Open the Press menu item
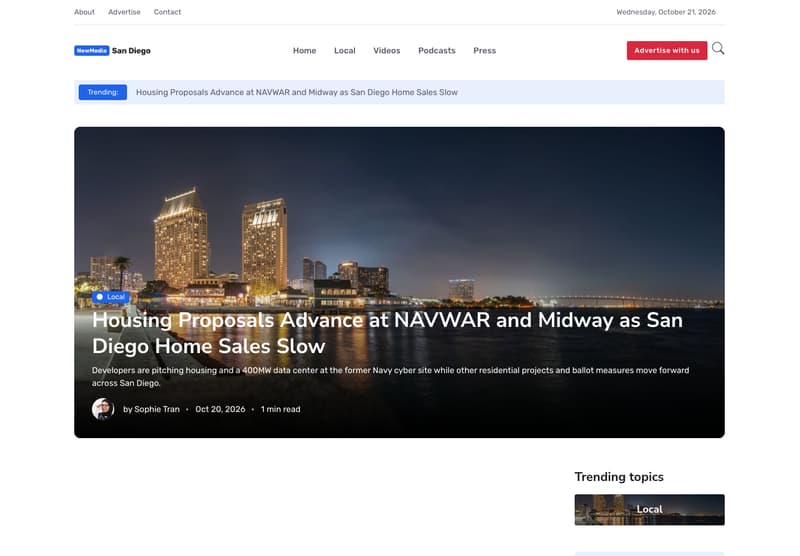Viewport: 800px width, 556px height. point(485,50)
